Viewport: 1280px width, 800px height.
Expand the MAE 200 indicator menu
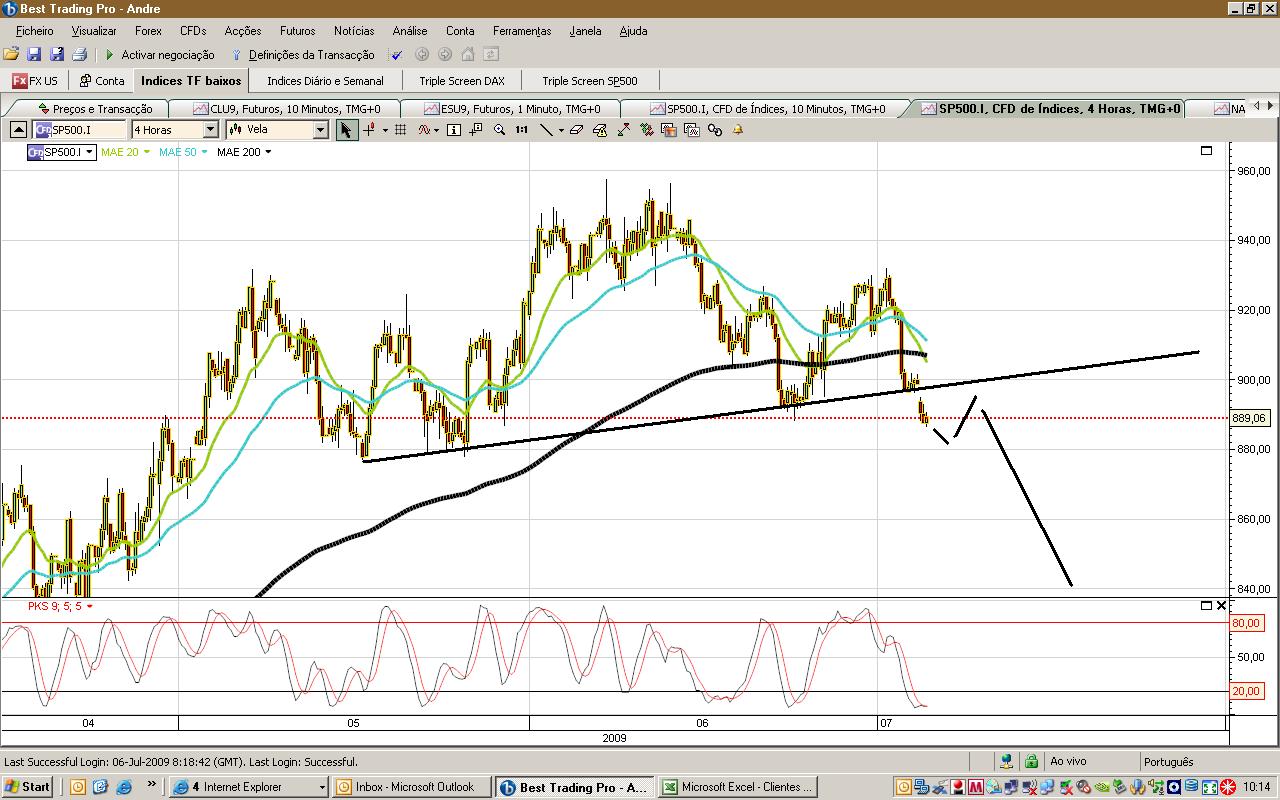[268, 153]
